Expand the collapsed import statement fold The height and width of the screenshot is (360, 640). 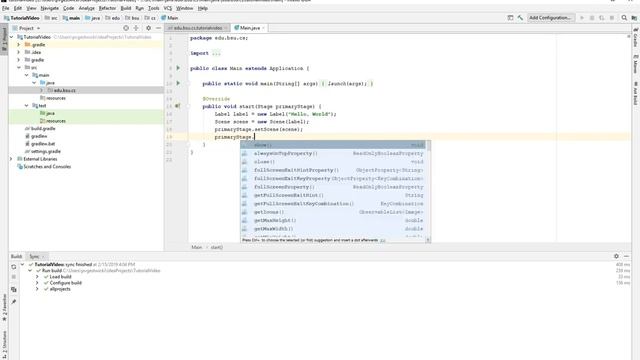tap(216, 53)
